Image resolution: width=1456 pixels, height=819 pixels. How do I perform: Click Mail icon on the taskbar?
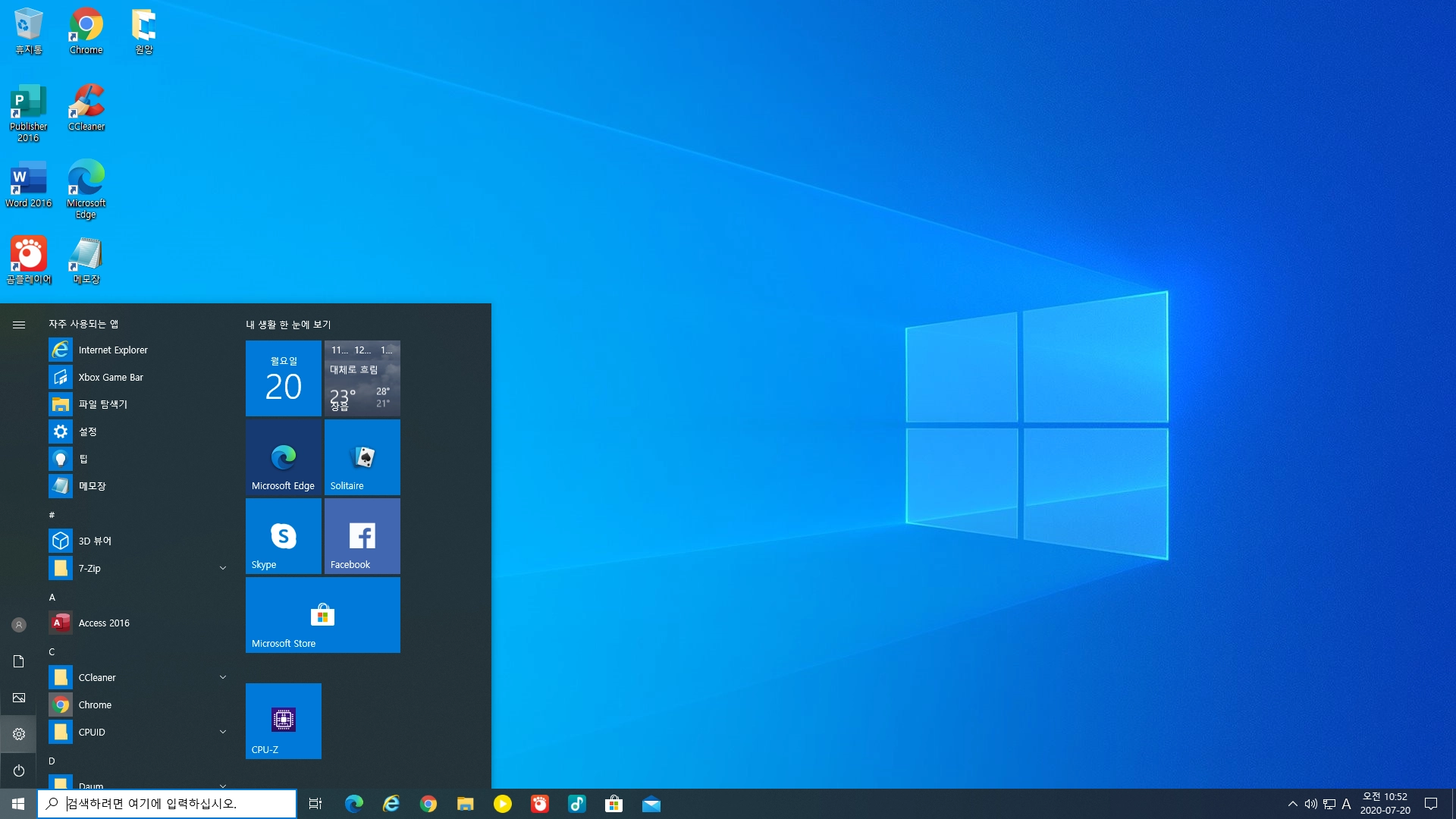tap(651, 804)
